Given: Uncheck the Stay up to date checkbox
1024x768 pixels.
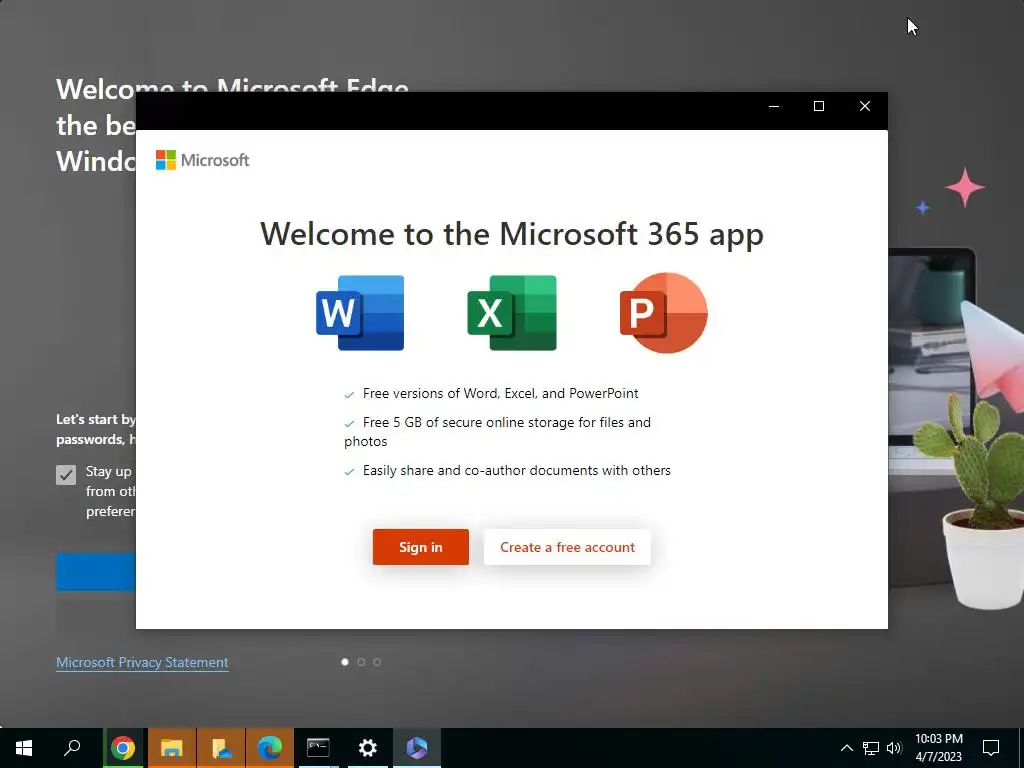Looking at the screenshot, I should pyautogui.click(x=66, y=475).
